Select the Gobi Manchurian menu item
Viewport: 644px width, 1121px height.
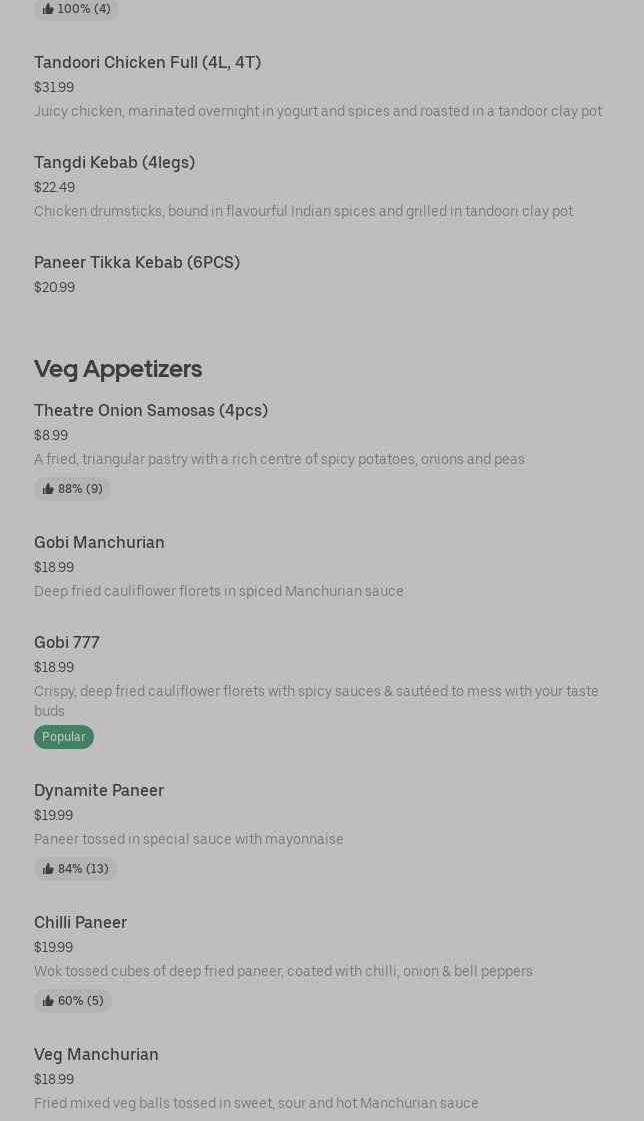coord(99,543)
